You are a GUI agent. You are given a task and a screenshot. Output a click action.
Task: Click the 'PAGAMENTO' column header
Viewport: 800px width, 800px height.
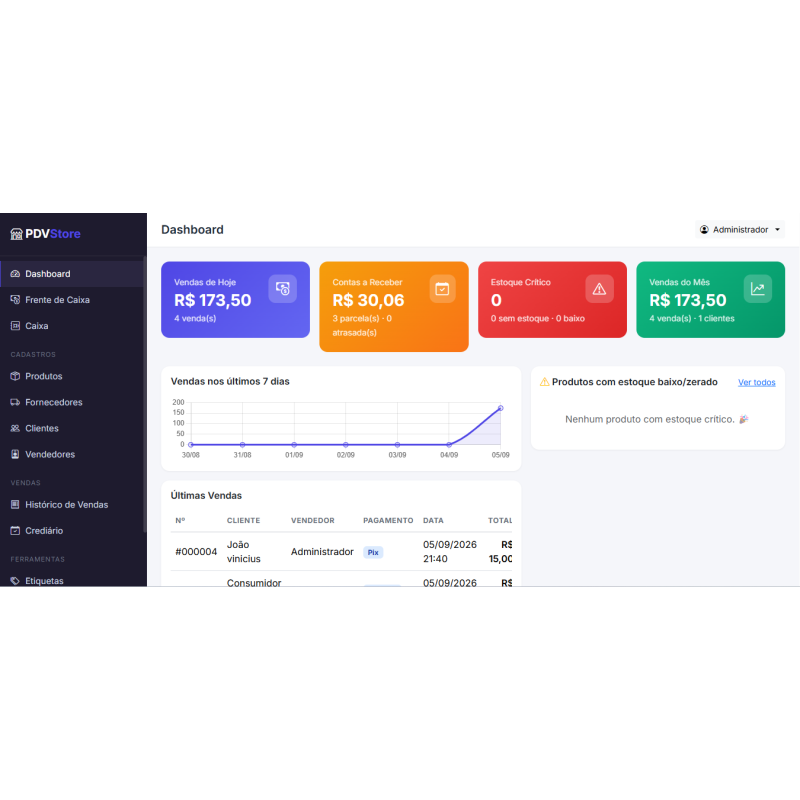388,520
